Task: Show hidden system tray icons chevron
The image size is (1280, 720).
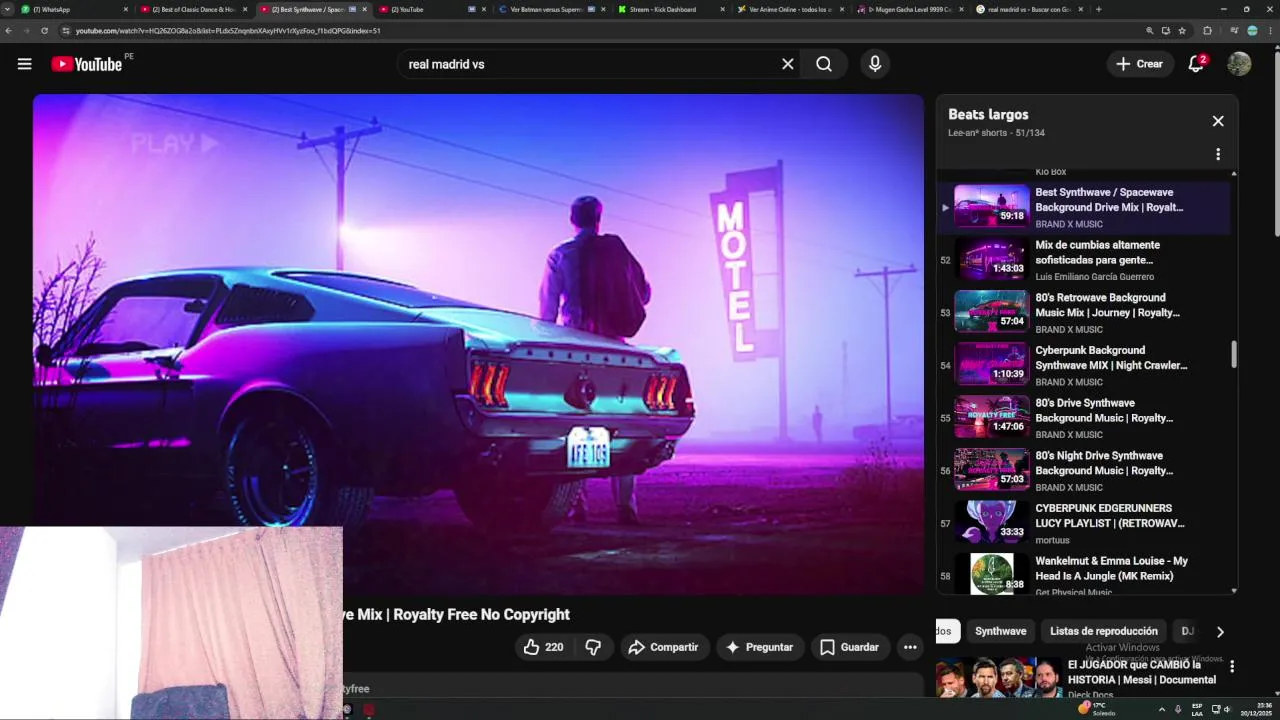Action: pos(1161,709)
